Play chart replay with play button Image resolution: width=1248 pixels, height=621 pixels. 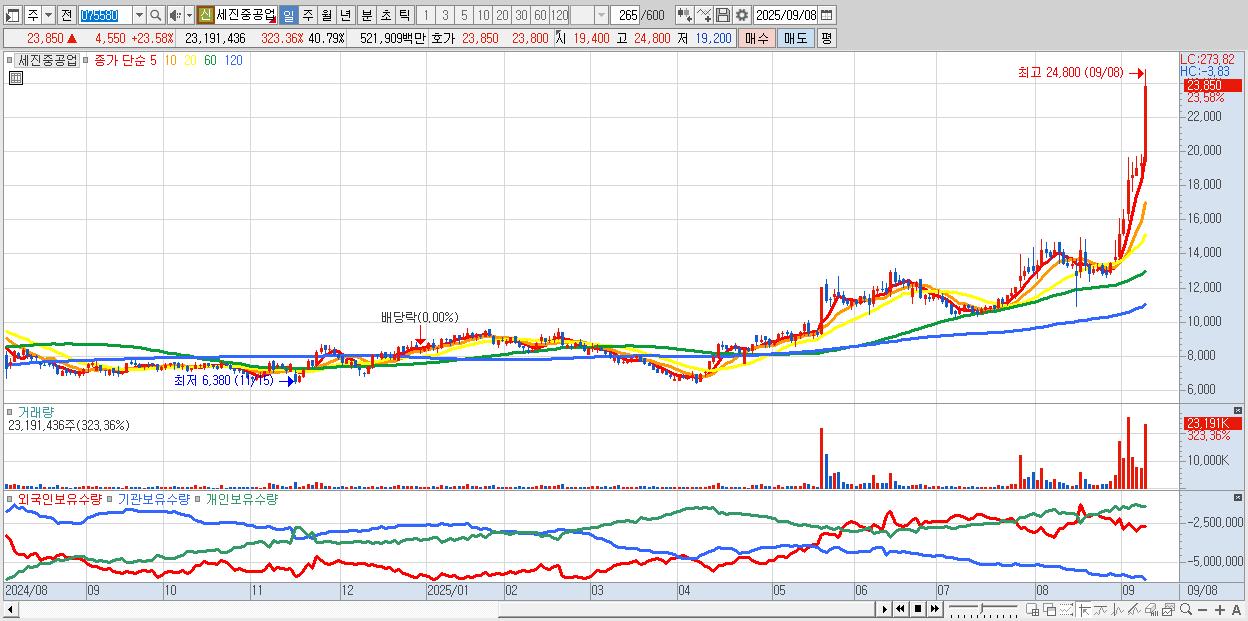[x=885, y=609]
